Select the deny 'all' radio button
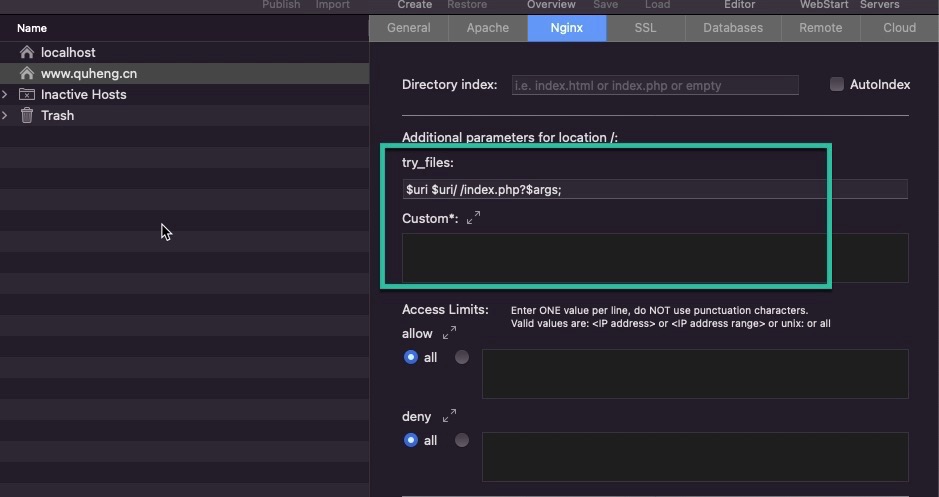The height and width of the screenshot is (497, 939). pyautogui.click(x=410, y=440)
